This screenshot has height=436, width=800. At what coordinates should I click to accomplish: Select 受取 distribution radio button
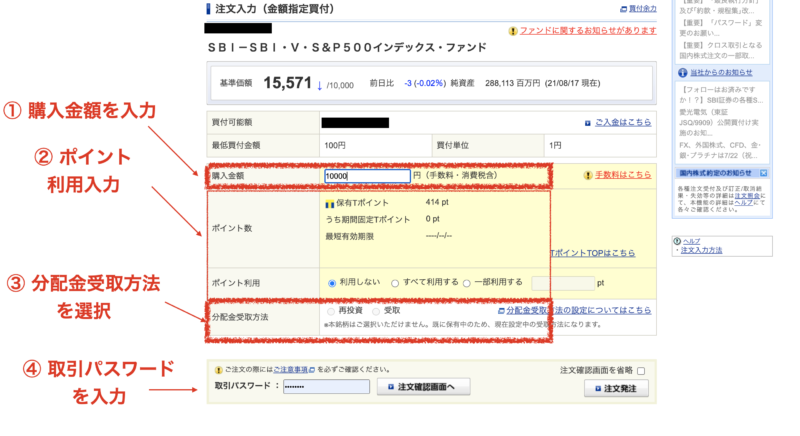point(376,312)
